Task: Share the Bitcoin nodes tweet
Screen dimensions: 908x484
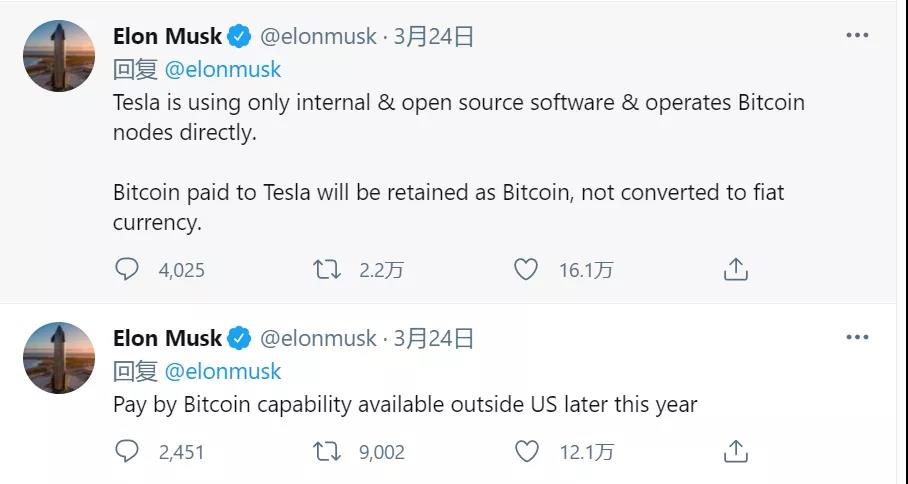Action: [x=735, y=269]
